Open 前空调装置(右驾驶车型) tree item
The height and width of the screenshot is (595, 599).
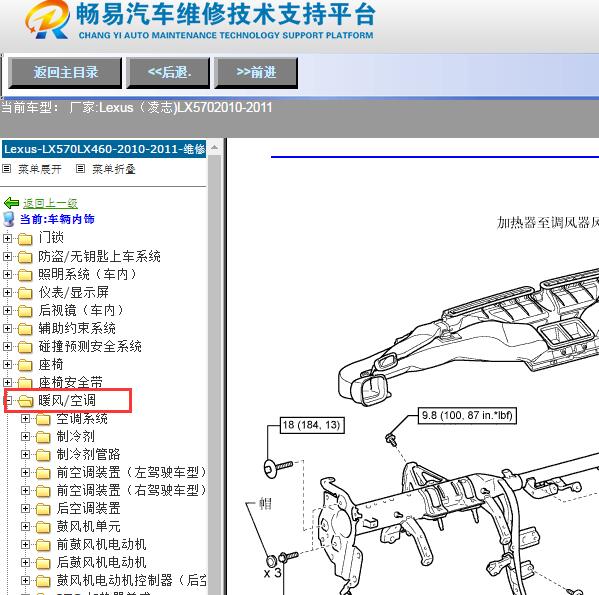click(131, 490)
